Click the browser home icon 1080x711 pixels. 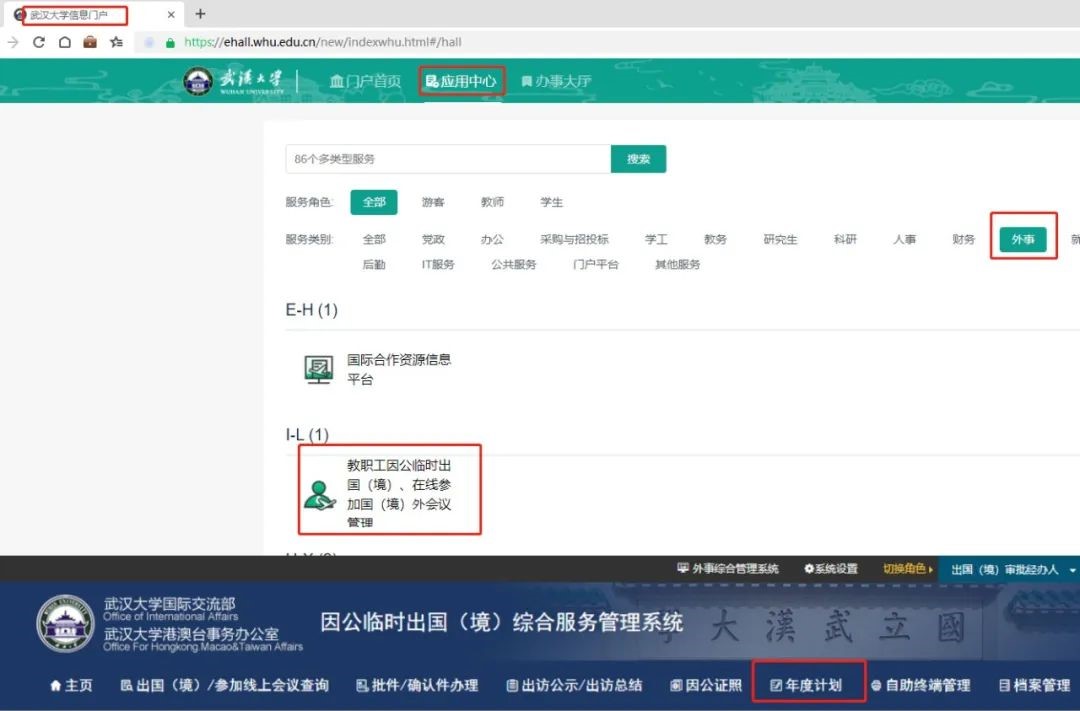tap(65, 42)
